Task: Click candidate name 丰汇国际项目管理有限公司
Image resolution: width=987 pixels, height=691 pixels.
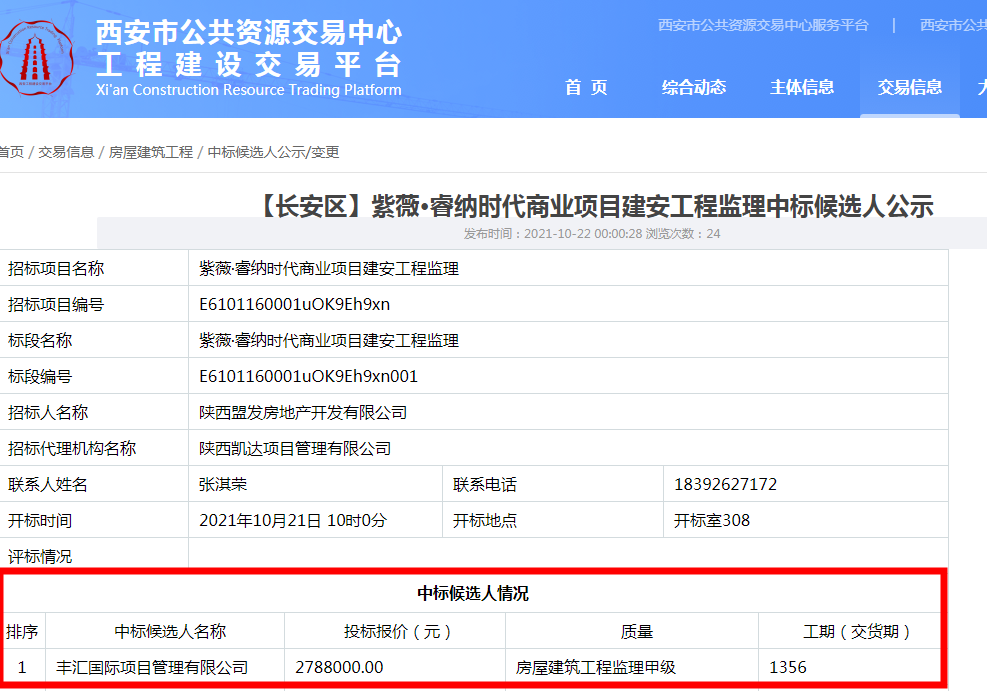Action: coord(152,667)
